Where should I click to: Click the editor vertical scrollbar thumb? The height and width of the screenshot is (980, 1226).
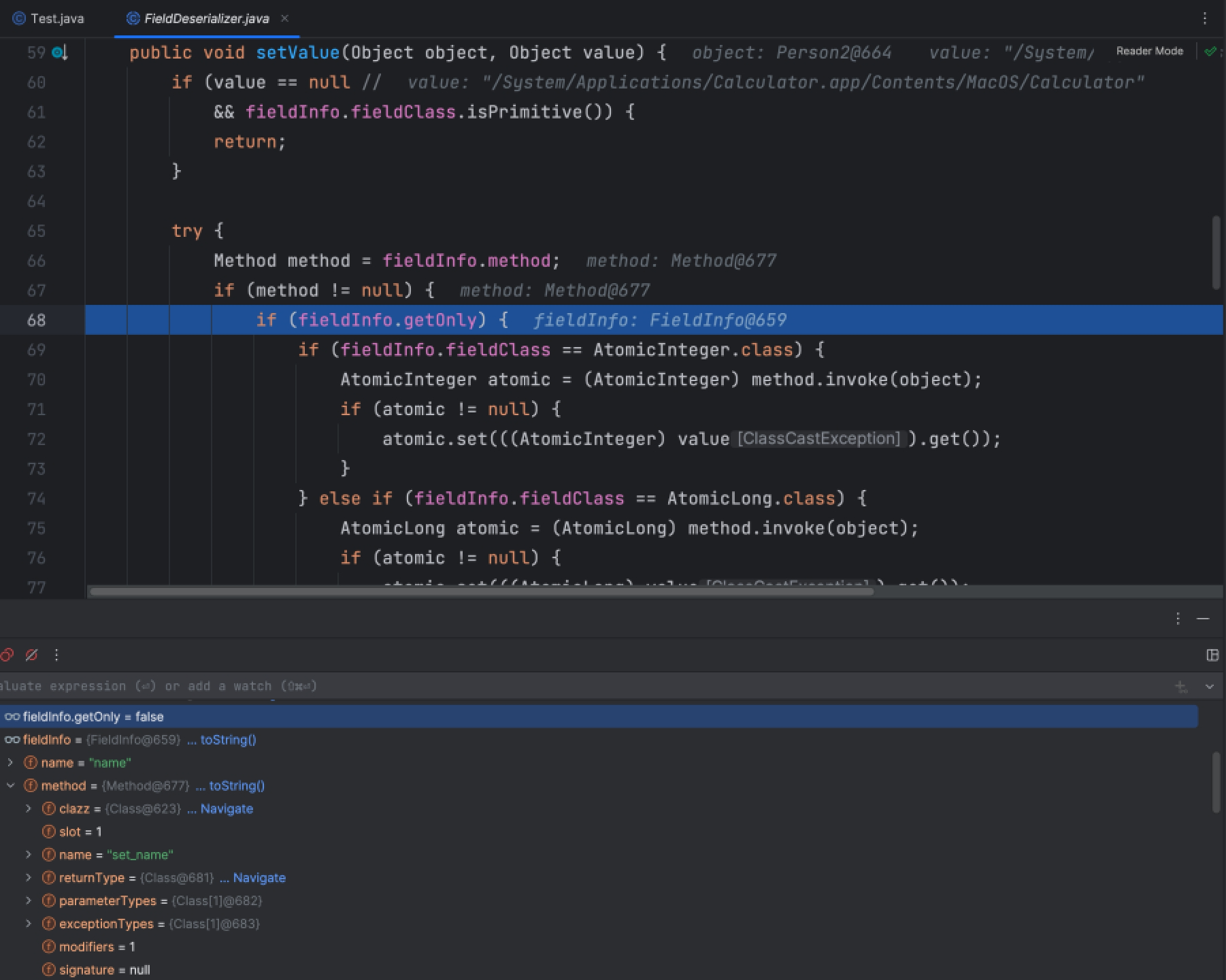click(1217, 253)
